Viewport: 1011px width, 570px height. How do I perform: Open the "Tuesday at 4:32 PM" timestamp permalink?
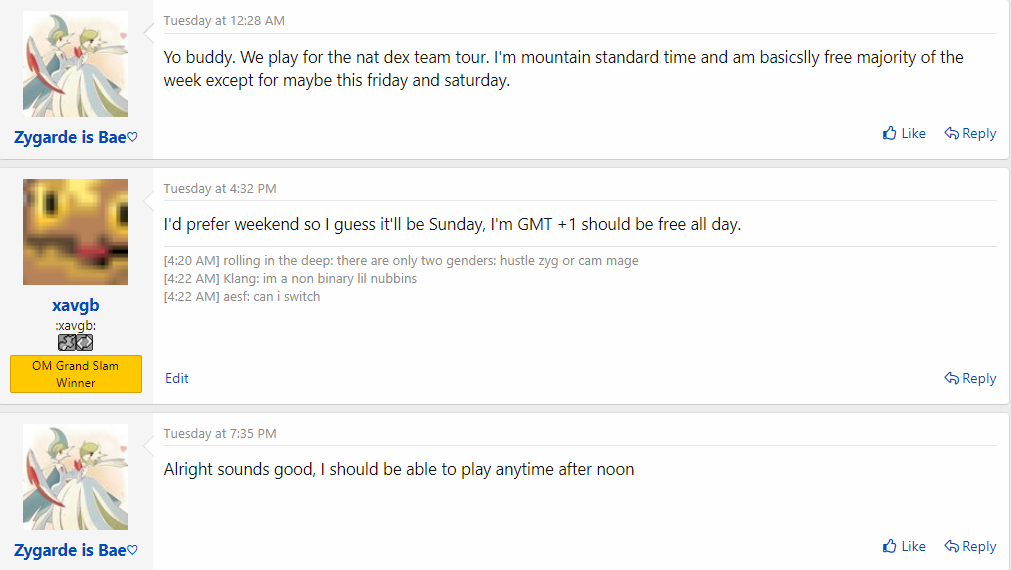[x=220, y=189]
